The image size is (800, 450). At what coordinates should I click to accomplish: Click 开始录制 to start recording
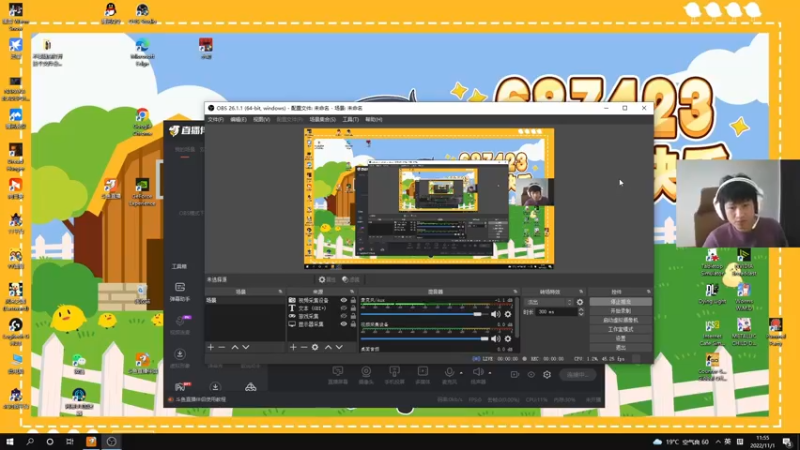[x=620, y=311]
